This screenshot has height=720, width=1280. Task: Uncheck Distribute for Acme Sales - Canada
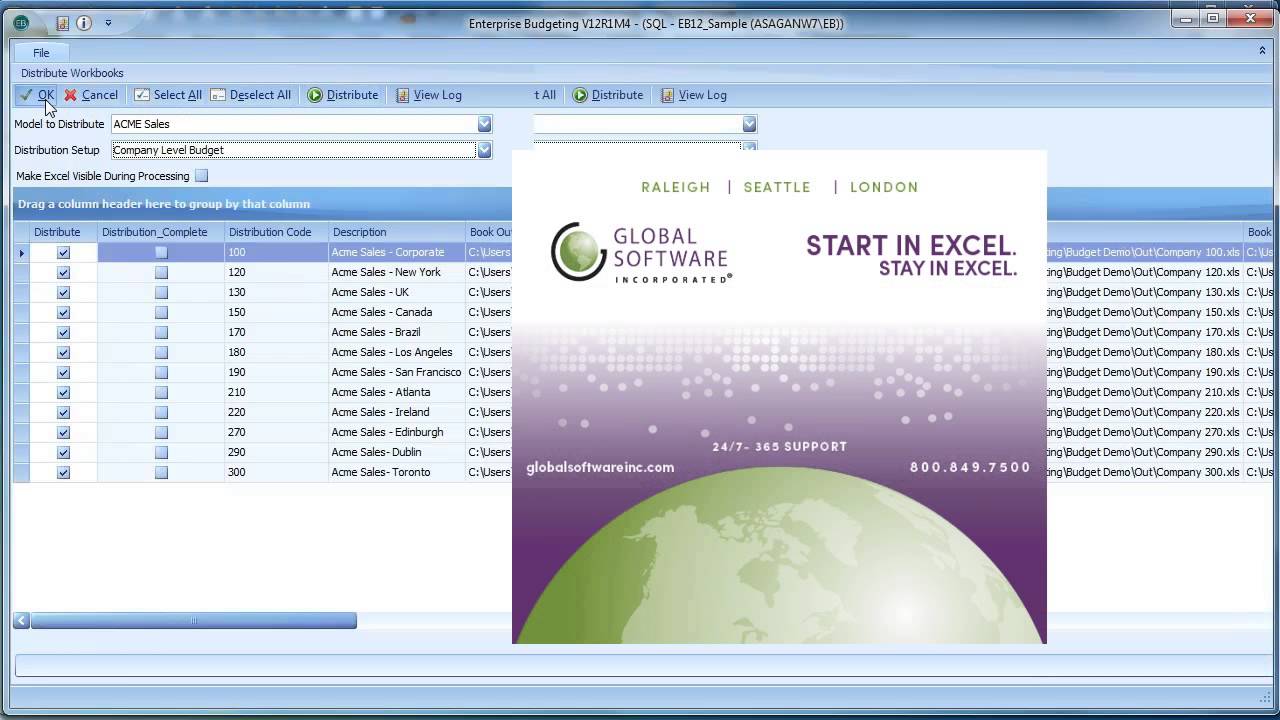(64, 312)
